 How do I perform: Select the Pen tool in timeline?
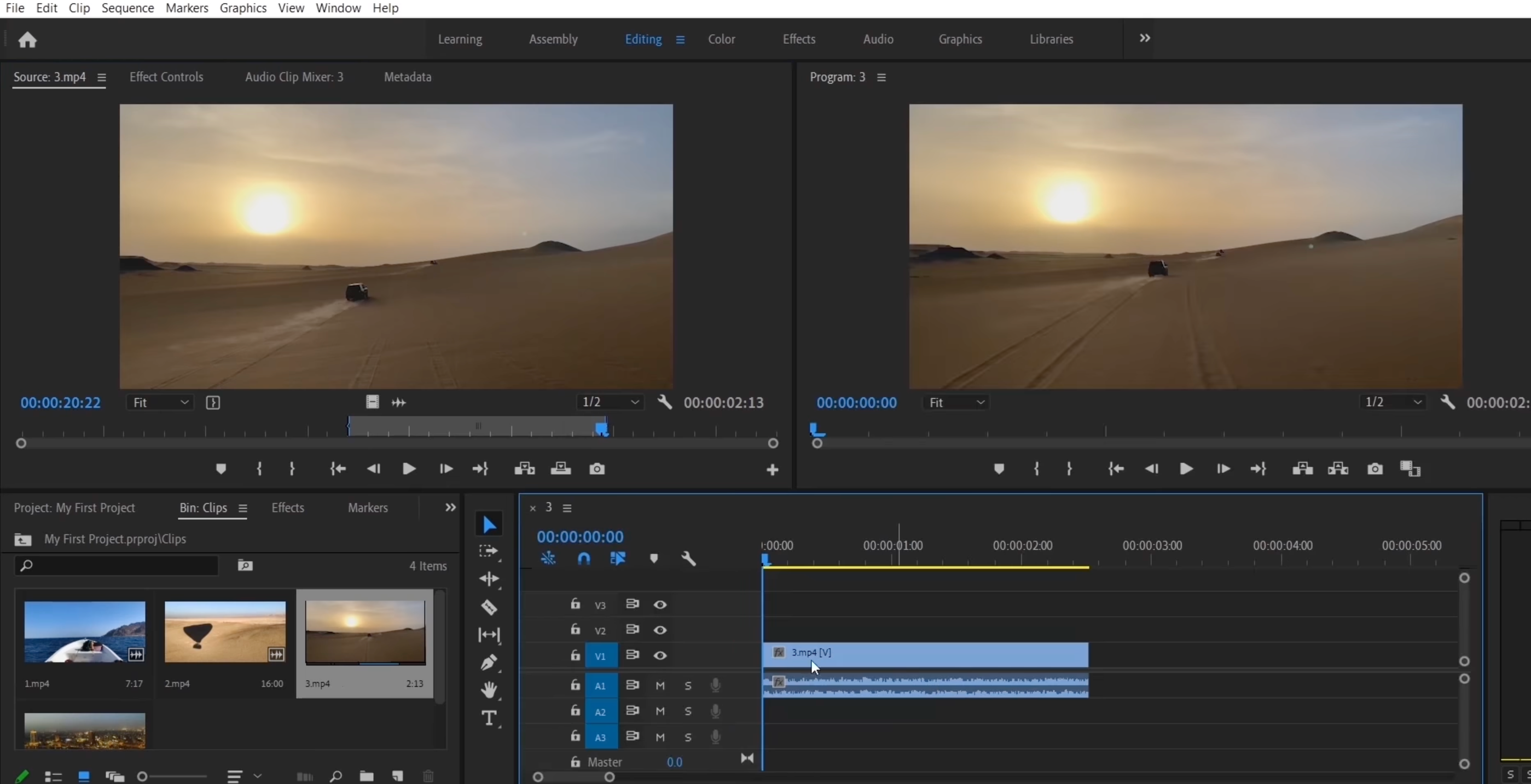489,662
